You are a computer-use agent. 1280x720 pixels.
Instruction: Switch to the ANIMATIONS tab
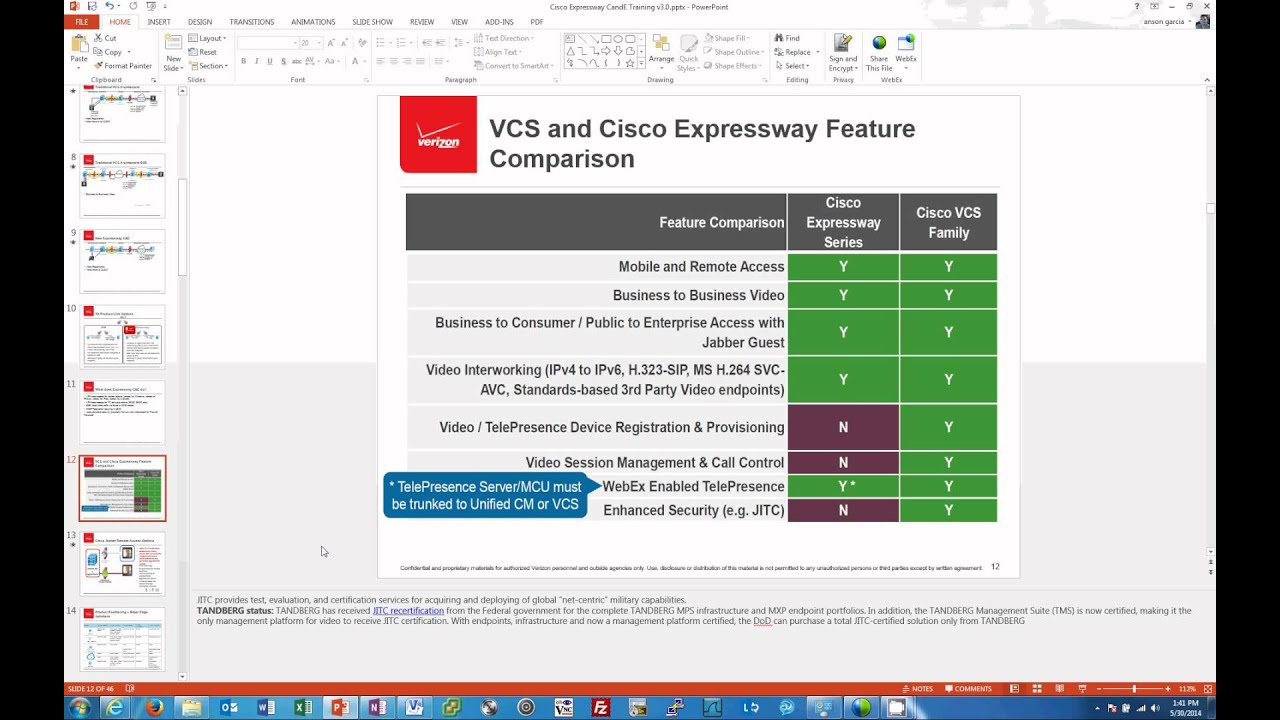[x=313, y=22]
